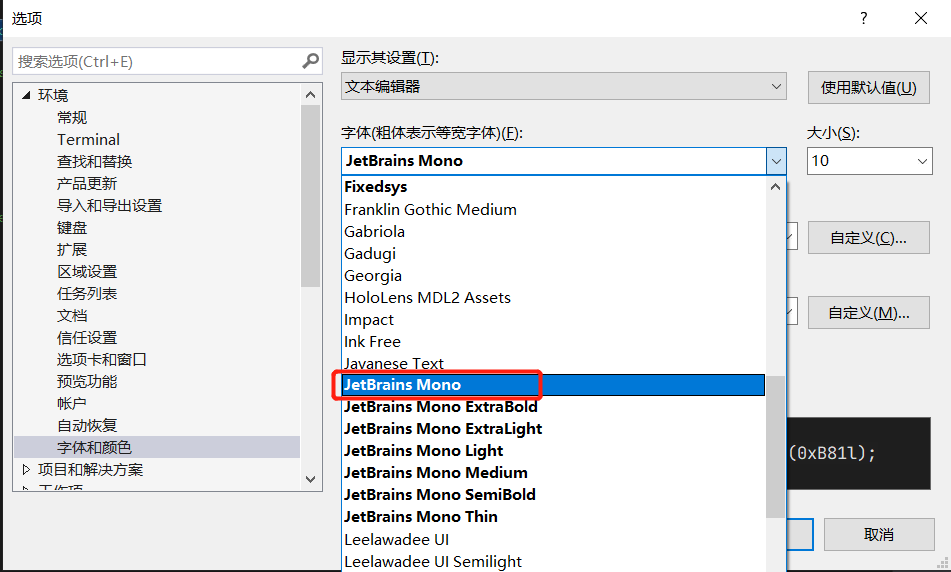Close the 选项 dialog

921,18
